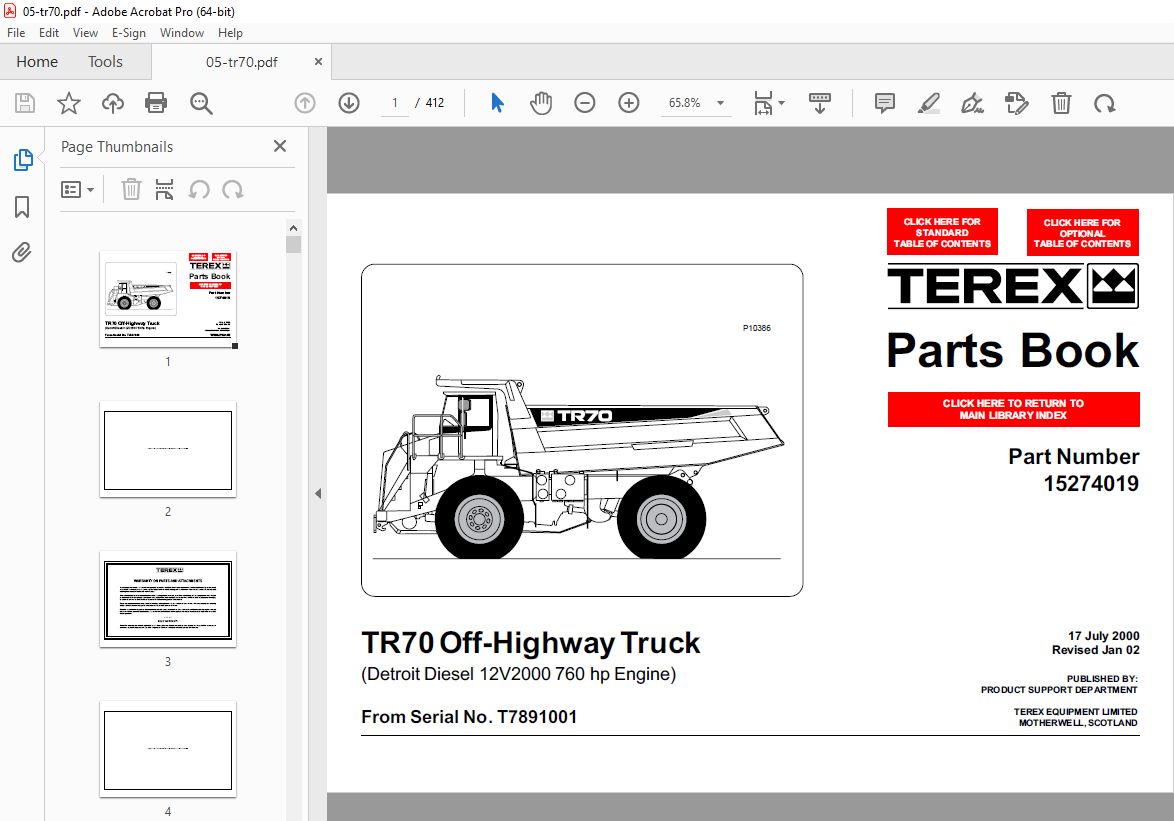Select the 05-tr70.pdf document tab
1174x821 pixels.
(242, 62)
